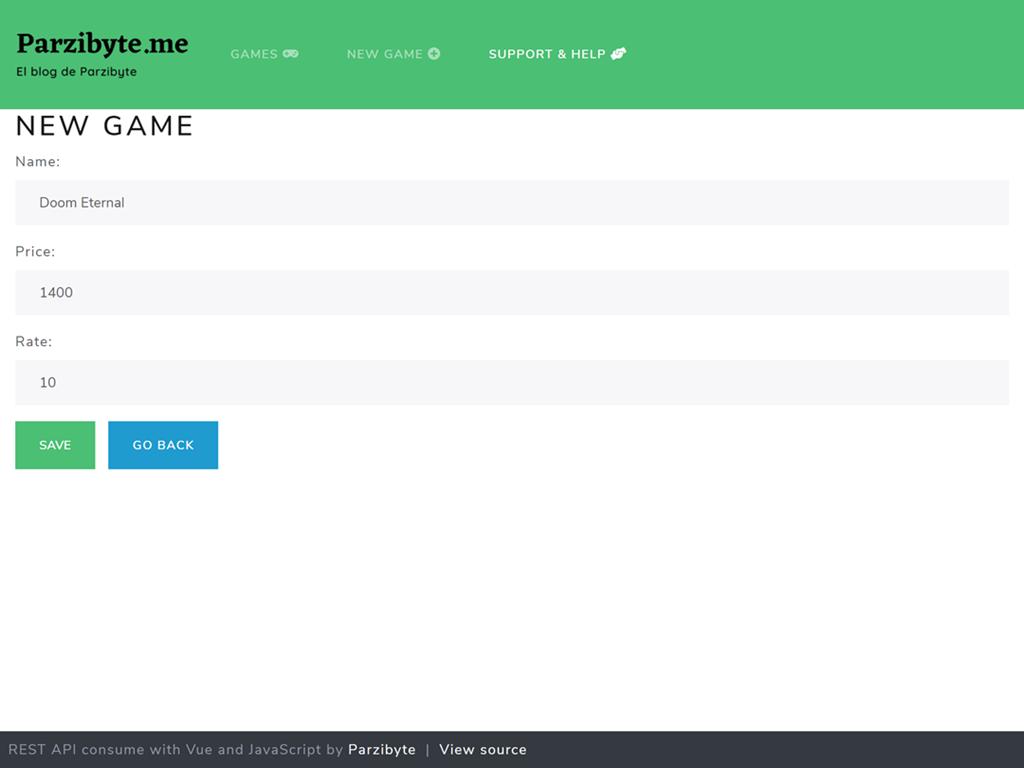Select the Rate field showing 10
Viewport: 1024px width, 768px height.
pyautogui.click(x=512, y=382)
